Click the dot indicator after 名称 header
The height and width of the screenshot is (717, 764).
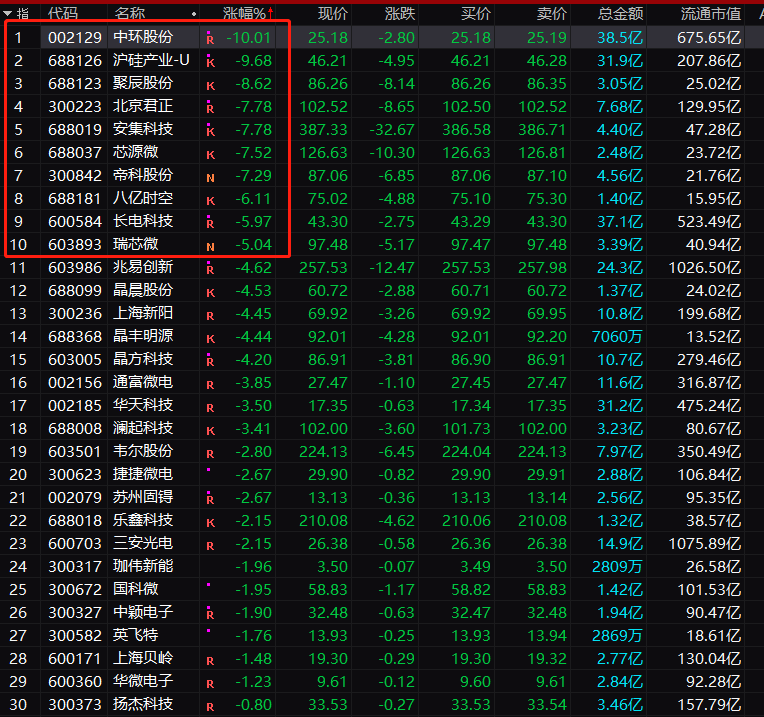(193, 14)
